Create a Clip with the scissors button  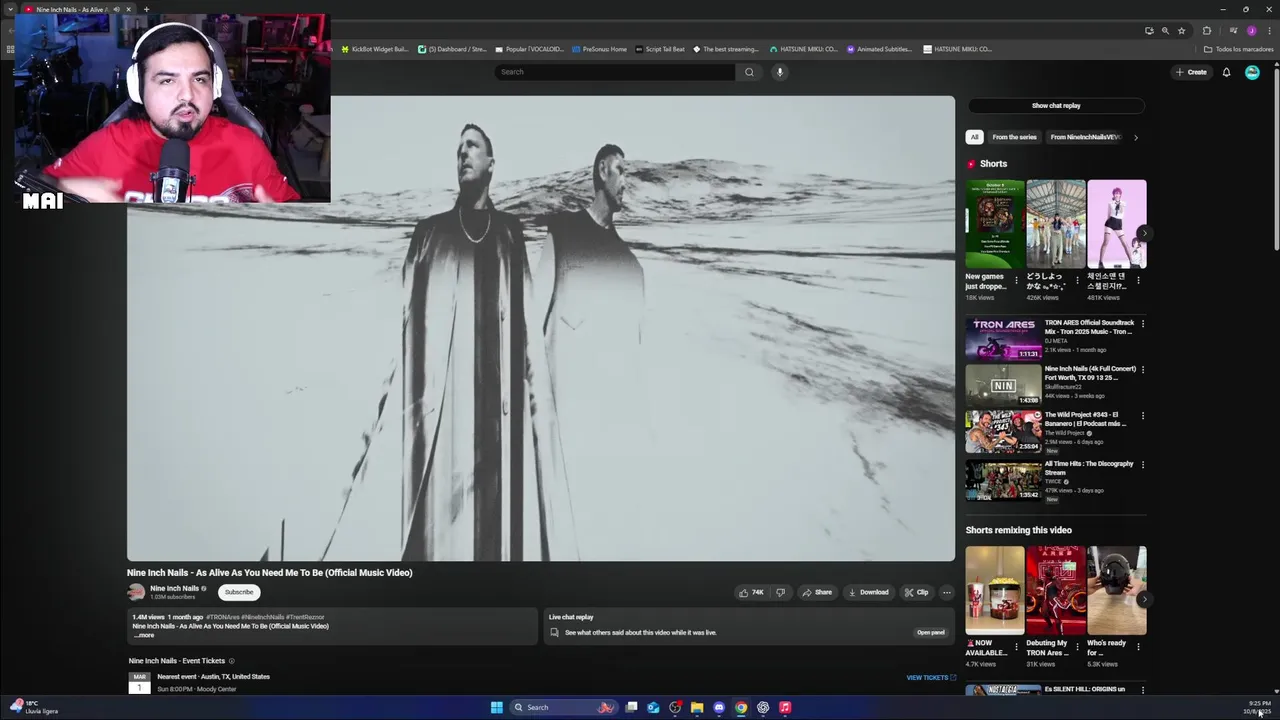(916, 592)
